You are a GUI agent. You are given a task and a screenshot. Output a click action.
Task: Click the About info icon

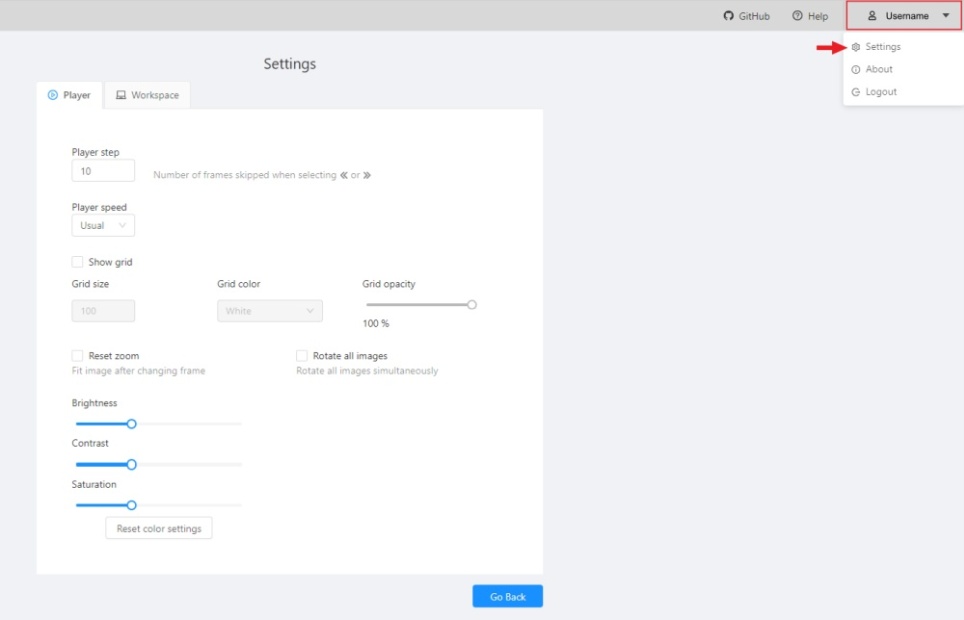pos(856,69)
